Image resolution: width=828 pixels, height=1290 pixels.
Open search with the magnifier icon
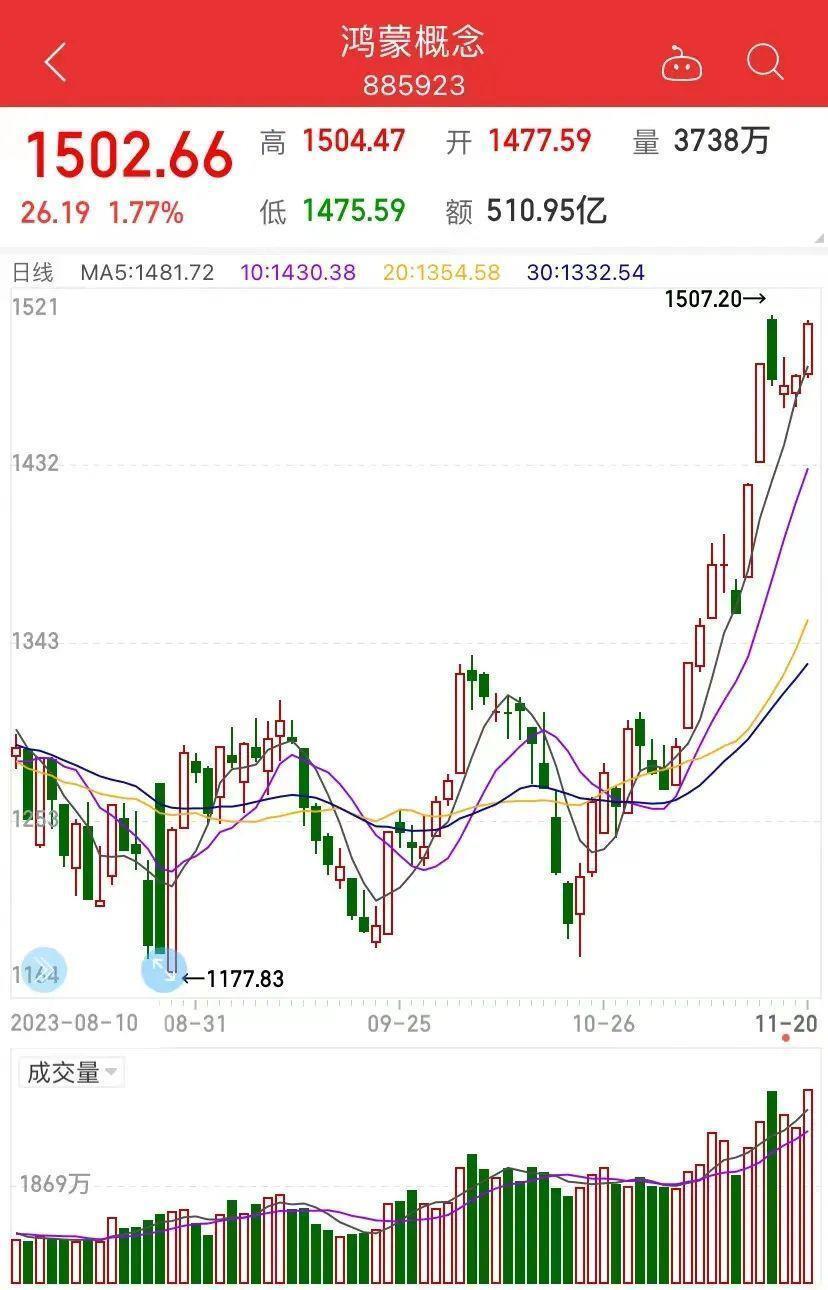click(x=765, y=62)
